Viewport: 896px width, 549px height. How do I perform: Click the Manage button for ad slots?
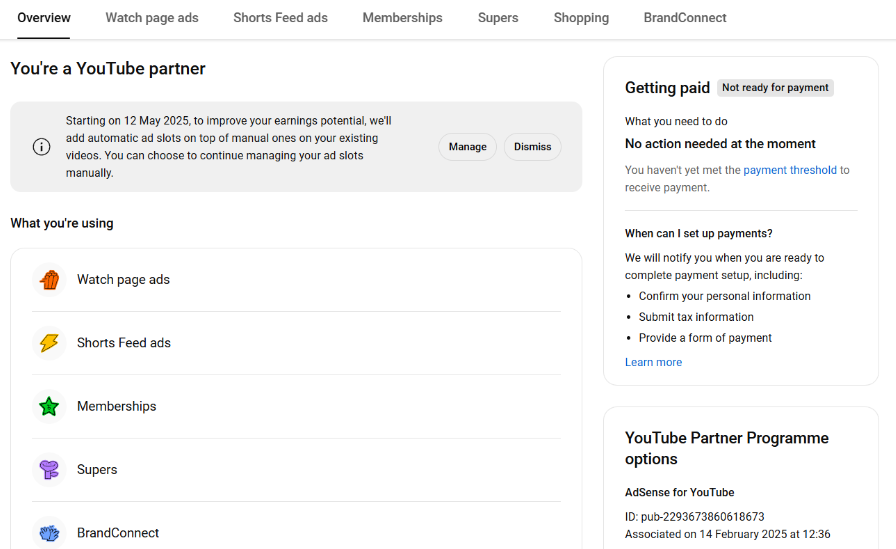[x=467, y=147]
